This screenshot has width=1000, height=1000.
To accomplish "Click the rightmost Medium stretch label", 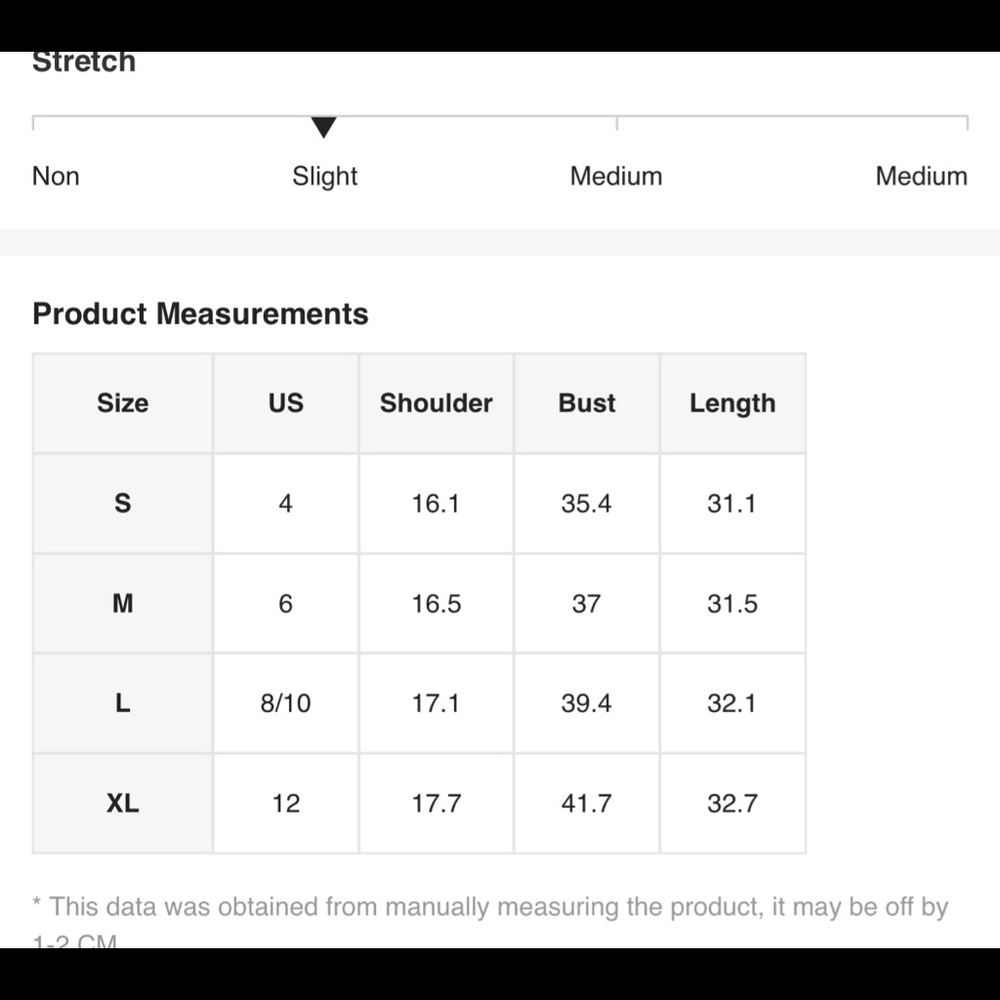I will coord(921,176).
